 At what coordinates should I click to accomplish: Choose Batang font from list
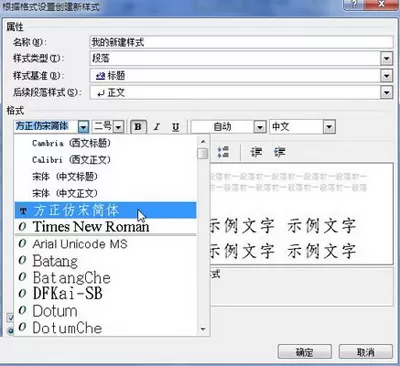click(x=105, y=261)
